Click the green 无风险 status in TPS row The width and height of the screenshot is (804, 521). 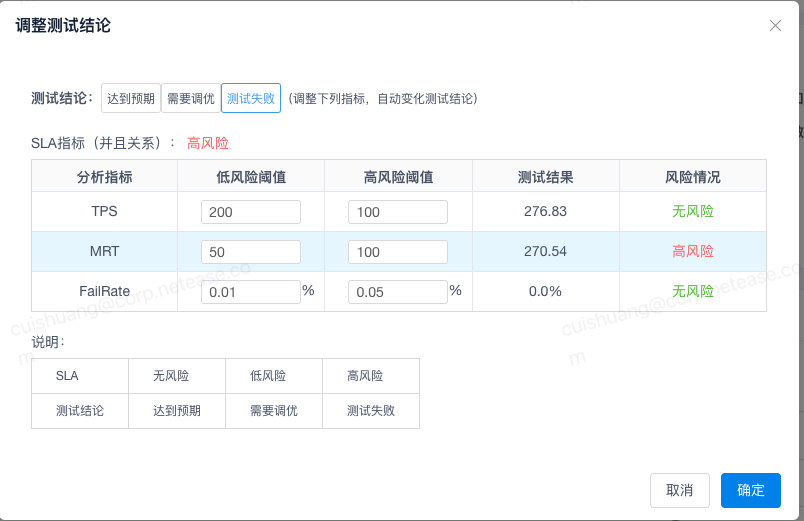693,211
